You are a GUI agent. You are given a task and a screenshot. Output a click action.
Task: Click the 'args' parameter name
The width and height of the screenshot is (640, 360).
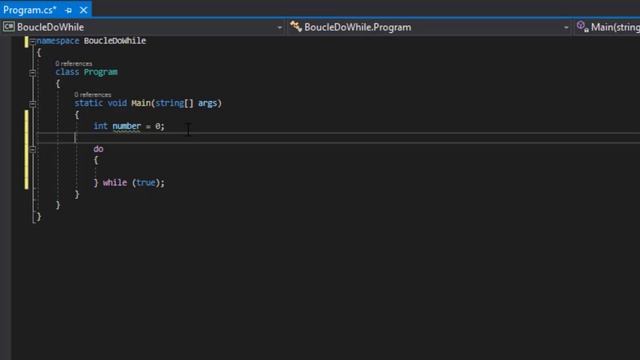pyautogui.click(x=207, y=103)
